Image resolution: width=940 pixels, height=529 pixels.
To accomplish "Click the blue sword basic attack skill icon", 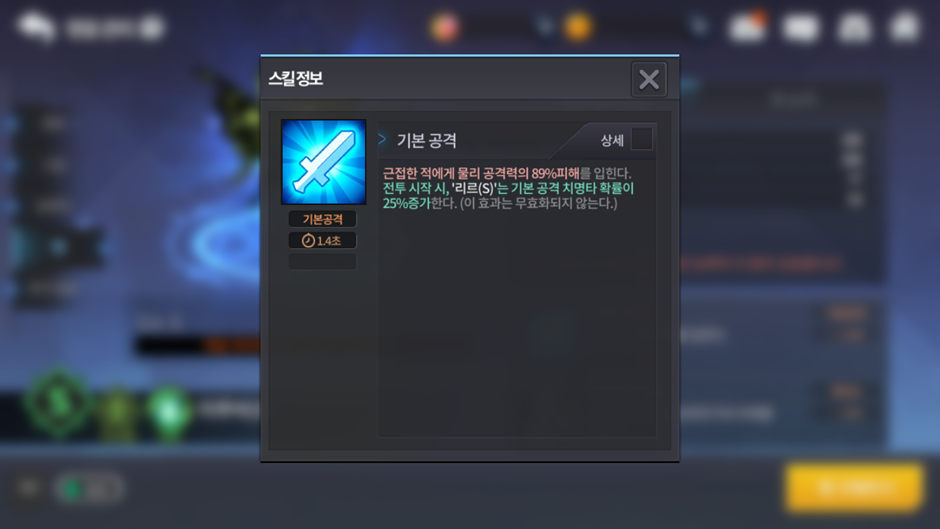I will (x=323, y=162).
